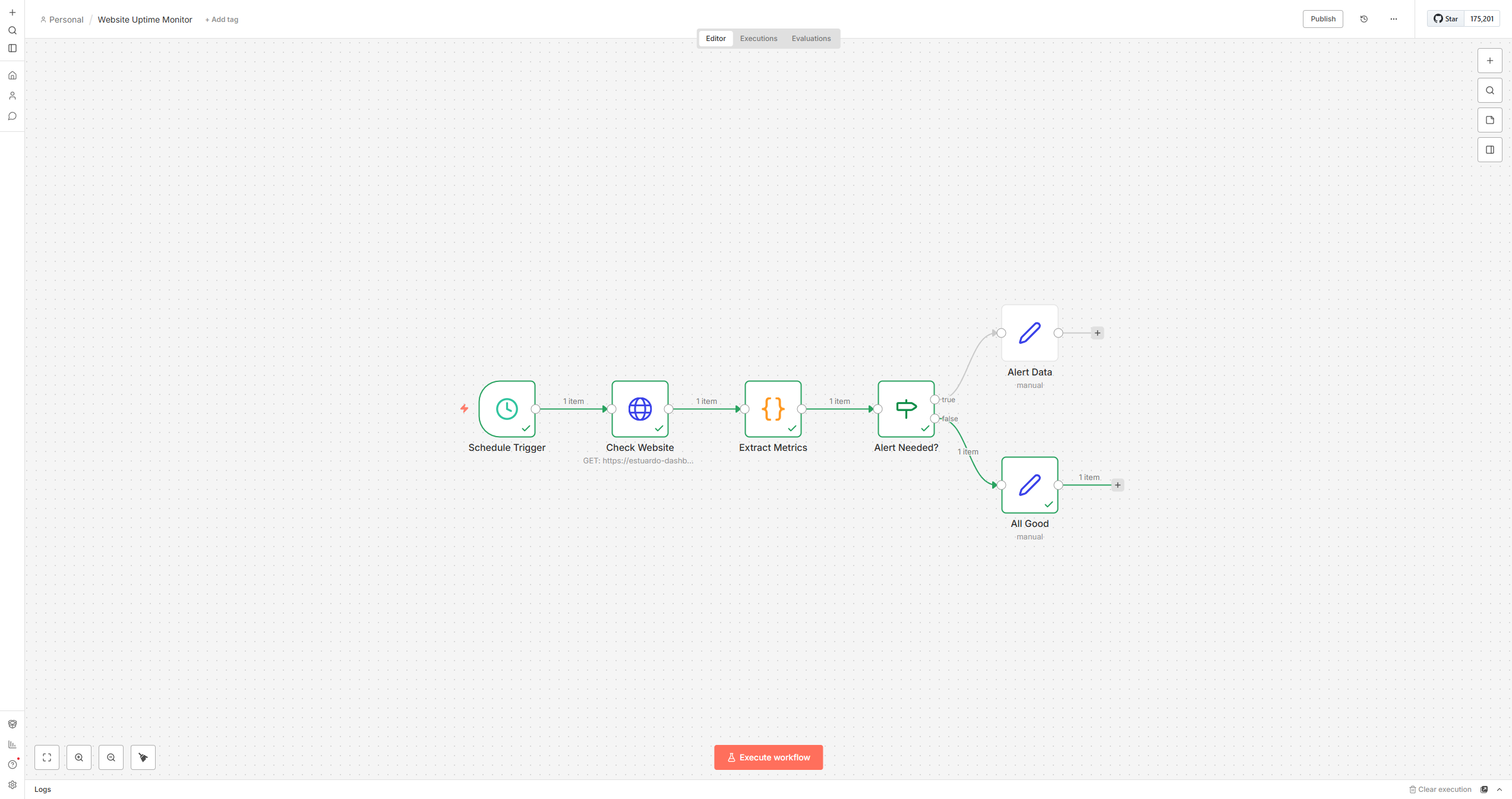Zoom out of the canvas
Image resolution: width=1512 pixels, height=799 pixels.
point(111,757)
